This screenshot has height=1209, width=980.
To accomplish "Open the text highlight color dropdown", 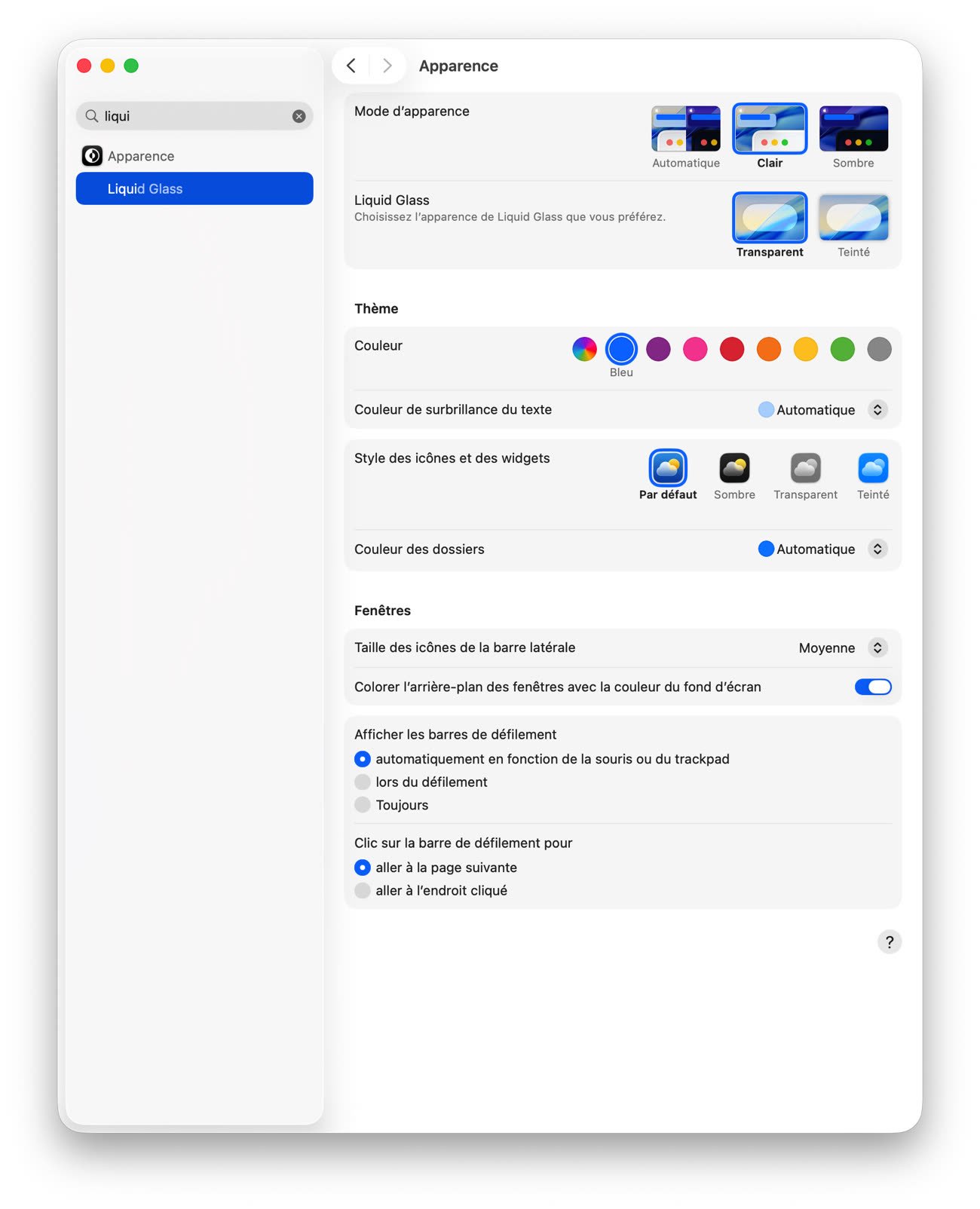I will tap(877, 410).
